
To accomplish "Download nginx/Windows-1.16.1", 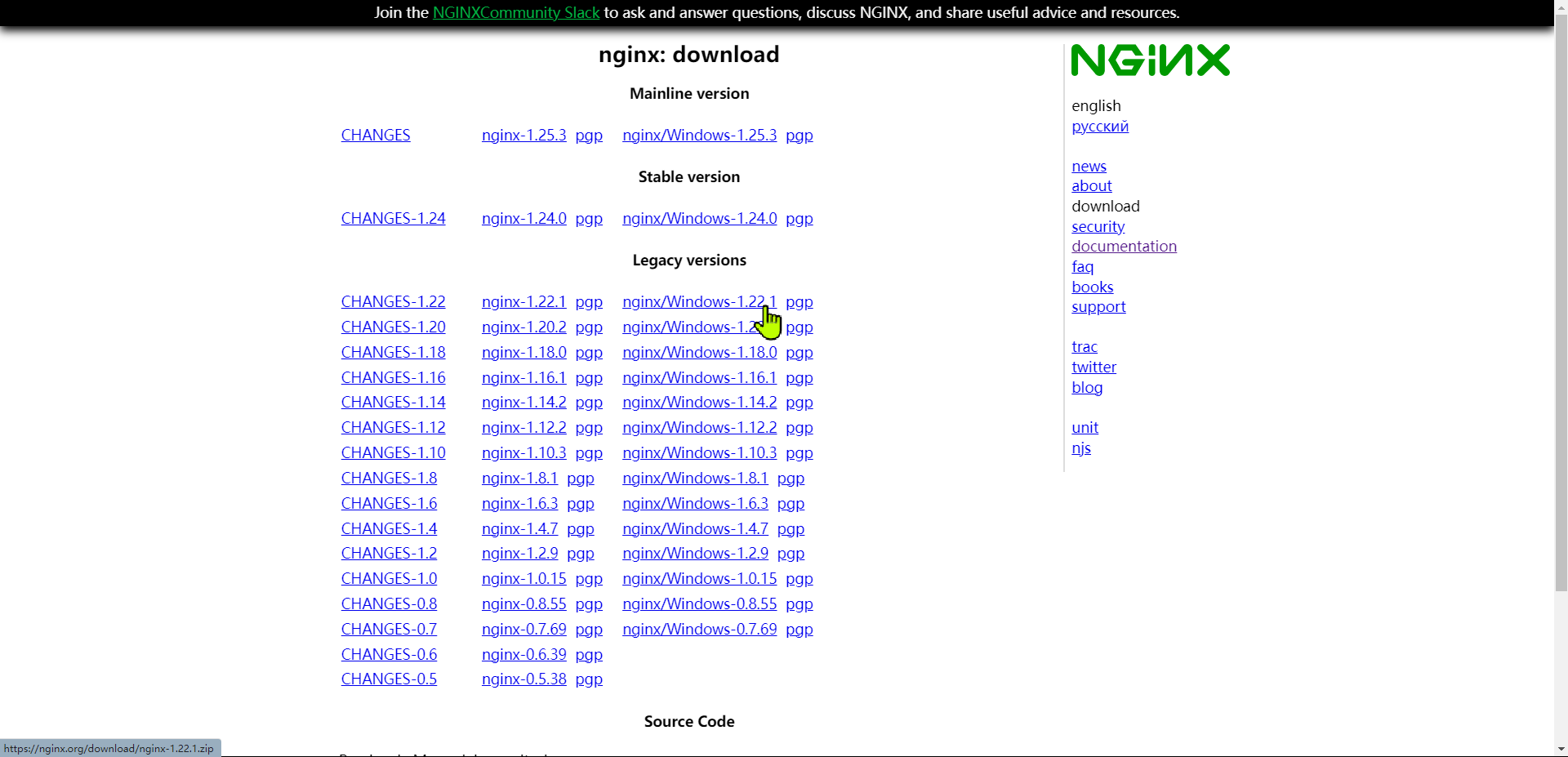I will click(700, 378).
